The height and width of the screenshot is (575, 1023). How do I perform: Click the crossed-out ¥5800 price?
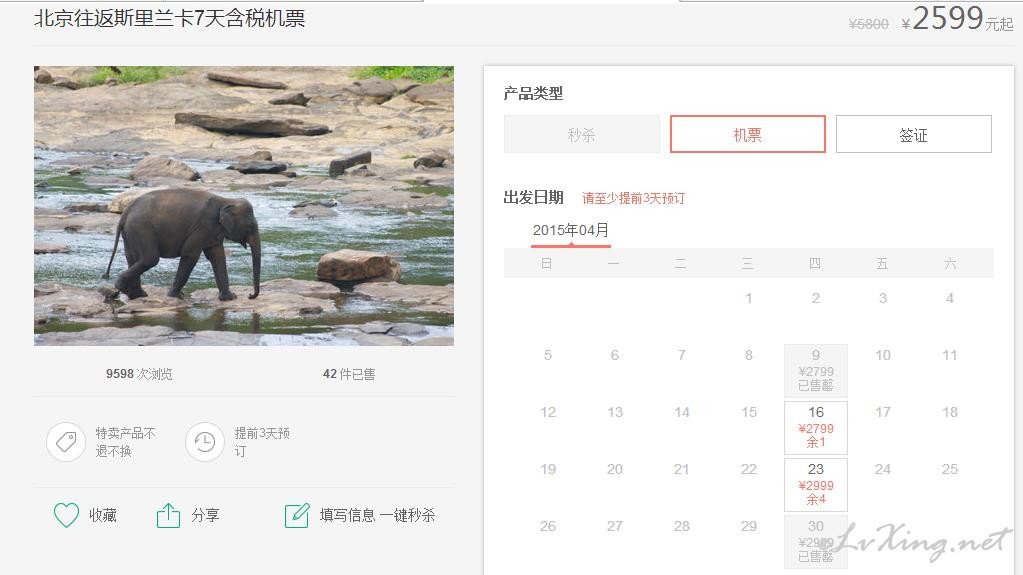[x=868, y=24]
